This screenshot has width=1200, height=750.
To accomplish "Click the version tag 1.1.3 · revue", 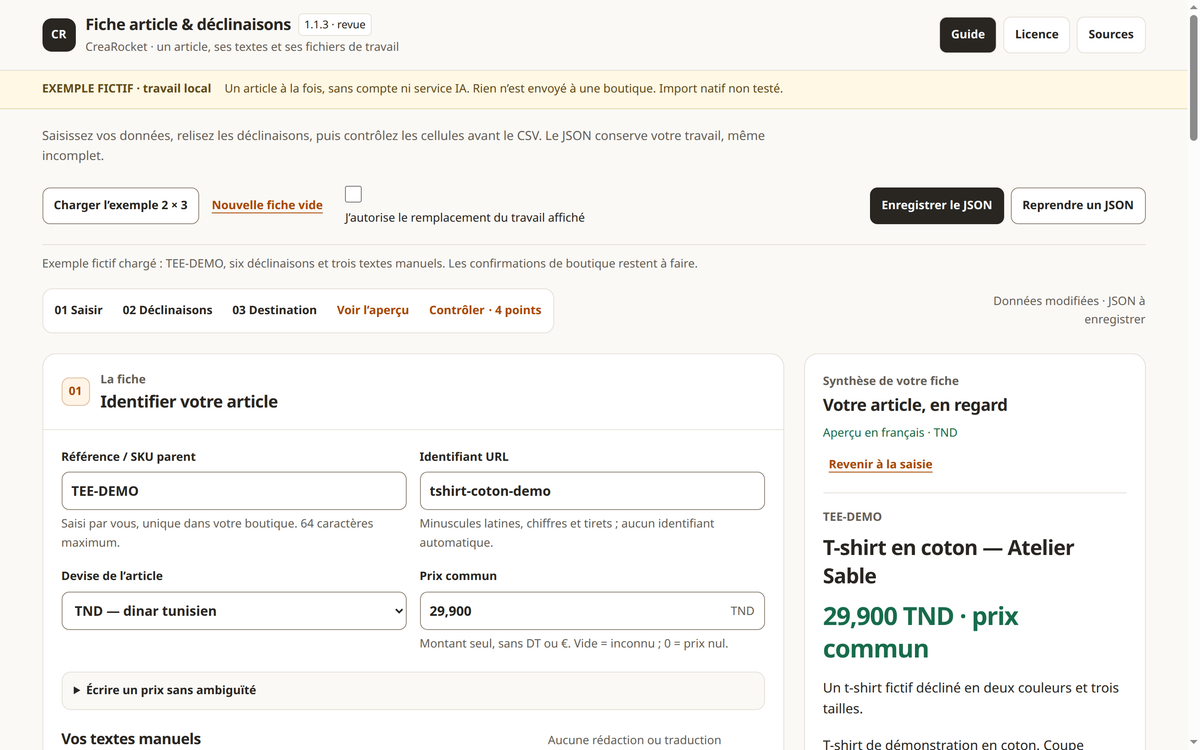I will [x=335, y=25].
